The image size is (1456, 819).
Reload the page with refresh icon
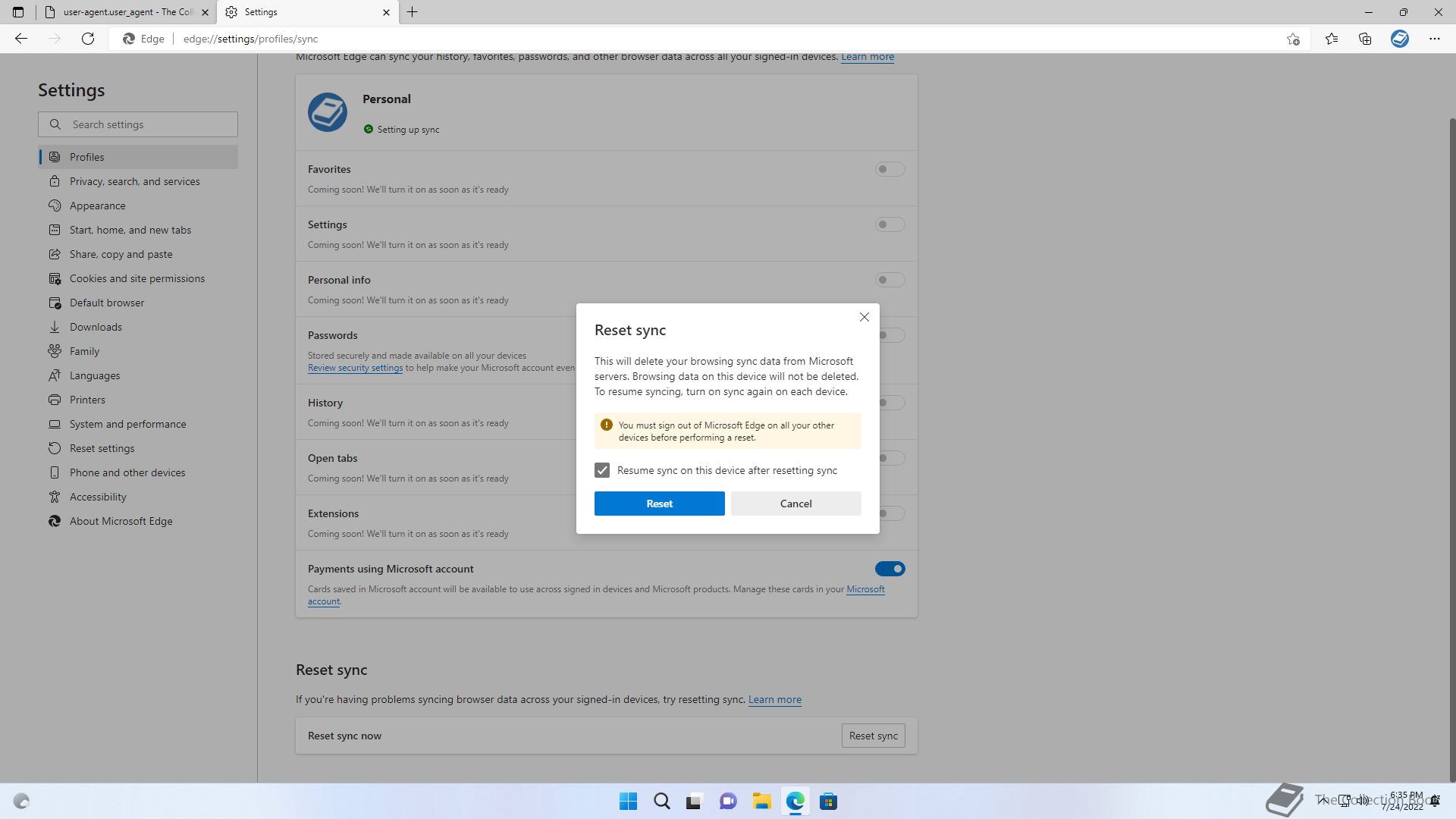coord(88,39)
